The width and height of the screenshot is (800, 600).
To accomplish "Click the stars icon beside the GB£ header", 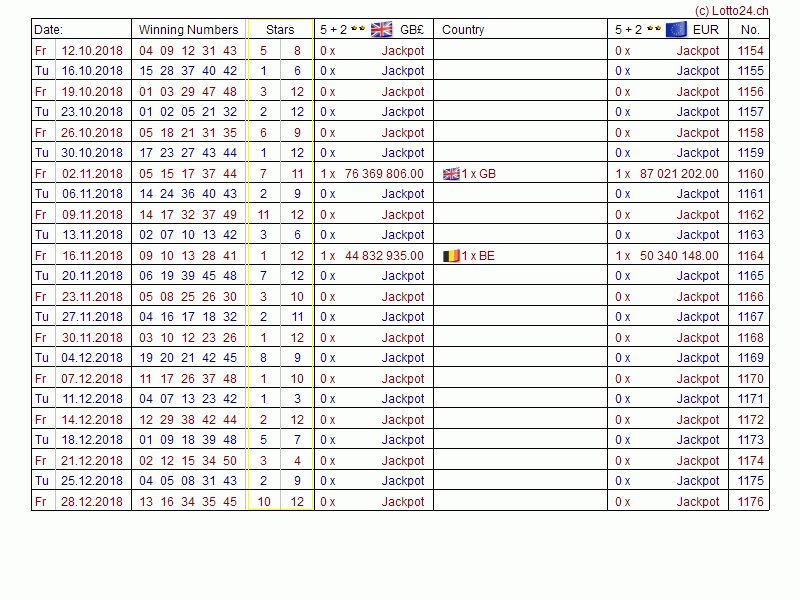I will [357, 29].
